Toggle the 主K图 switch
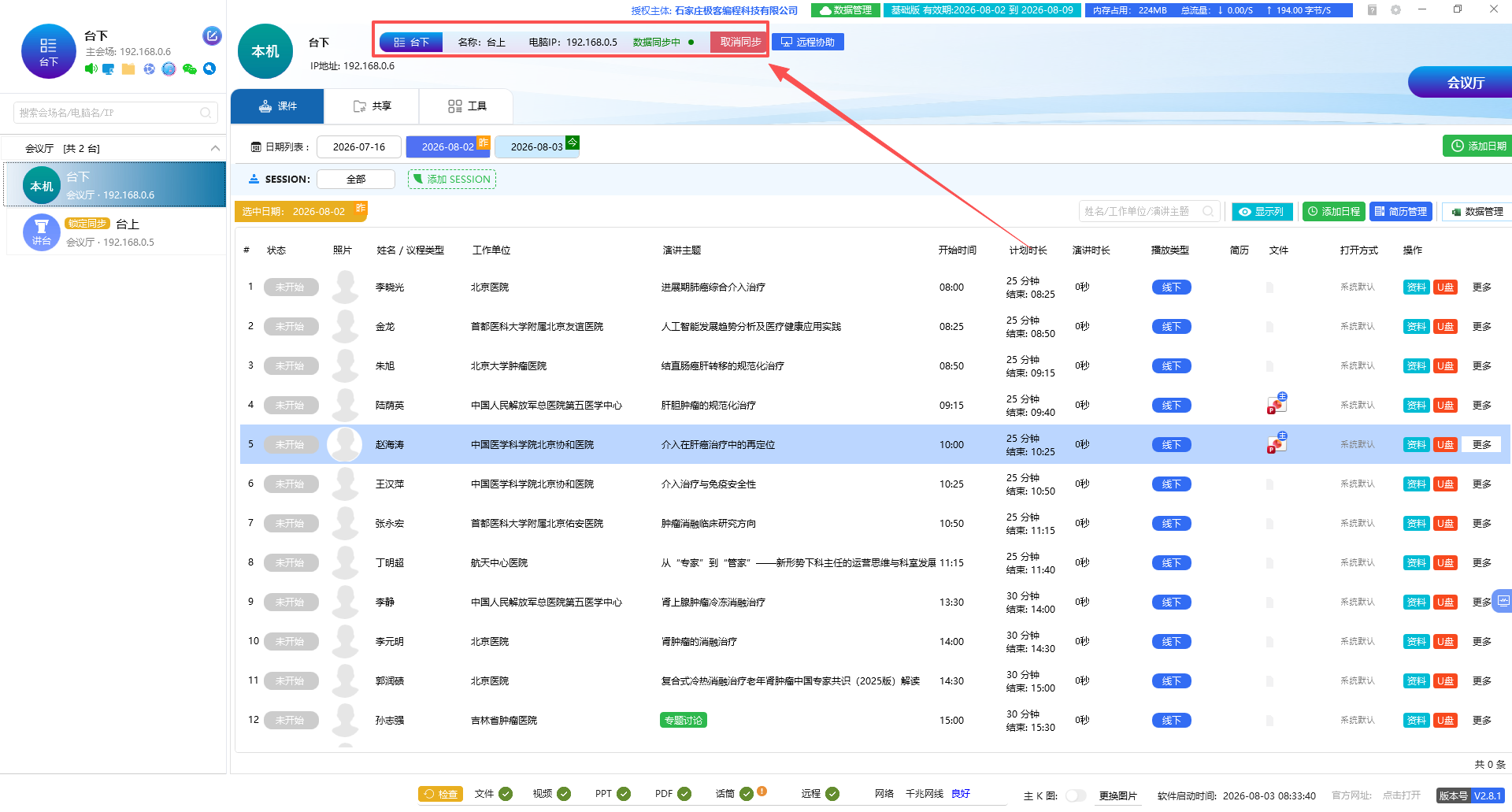1512x812 pixels. [x=1075, y=795]
